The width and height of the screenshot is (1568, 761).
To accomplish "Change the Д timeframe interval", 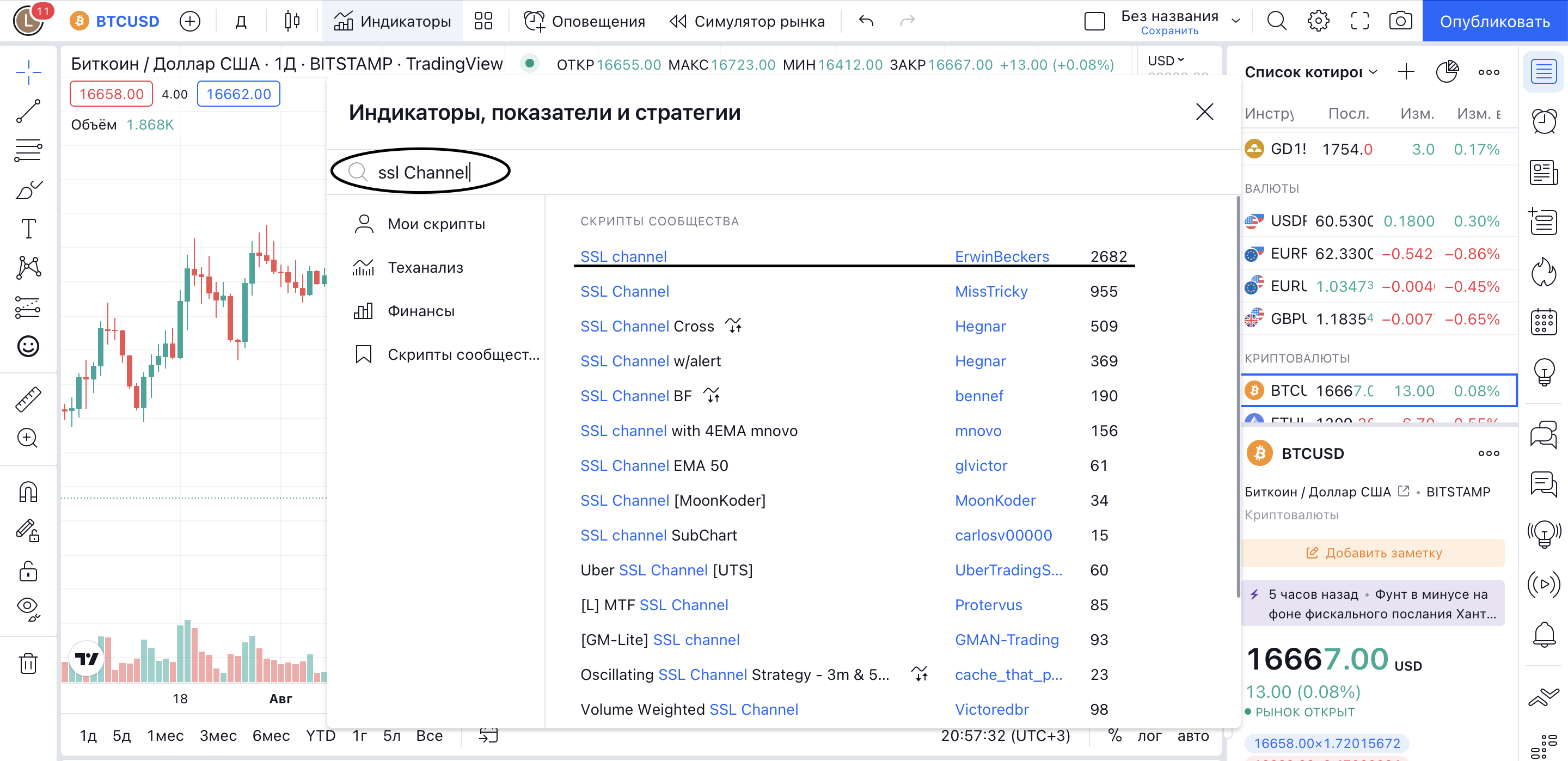I will pyautogui.click(x=241, y=21).
